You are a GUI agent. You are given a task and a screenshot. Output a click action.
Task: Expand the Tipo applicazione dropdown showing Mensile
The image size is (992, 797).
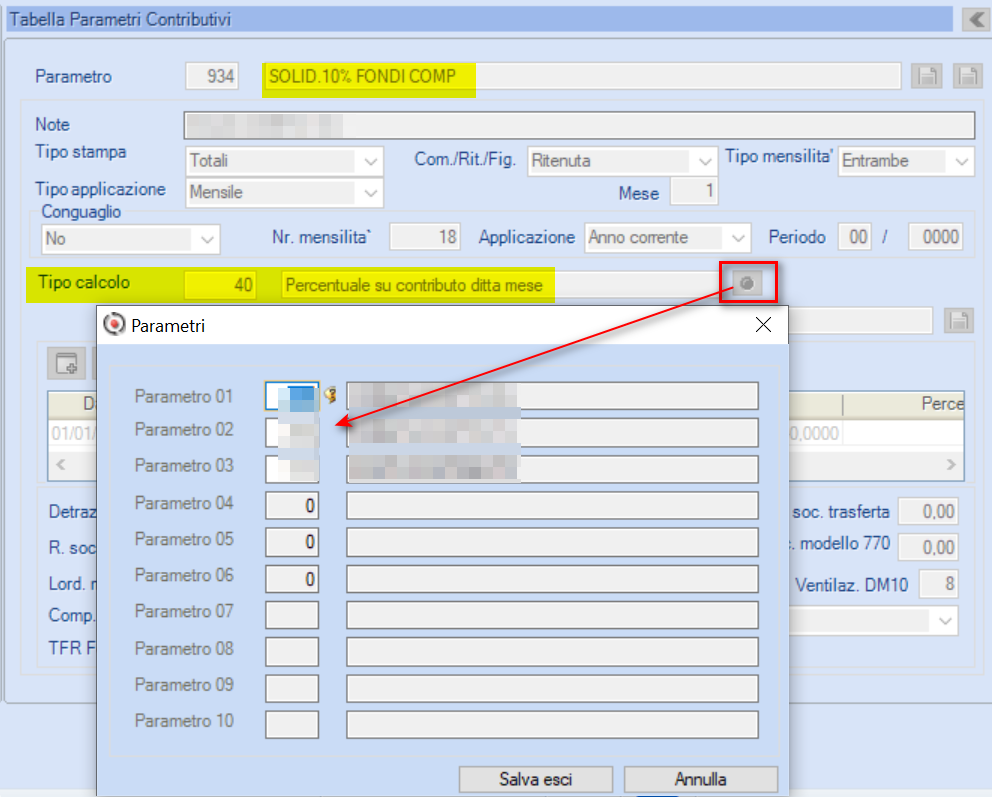(285, 192)
